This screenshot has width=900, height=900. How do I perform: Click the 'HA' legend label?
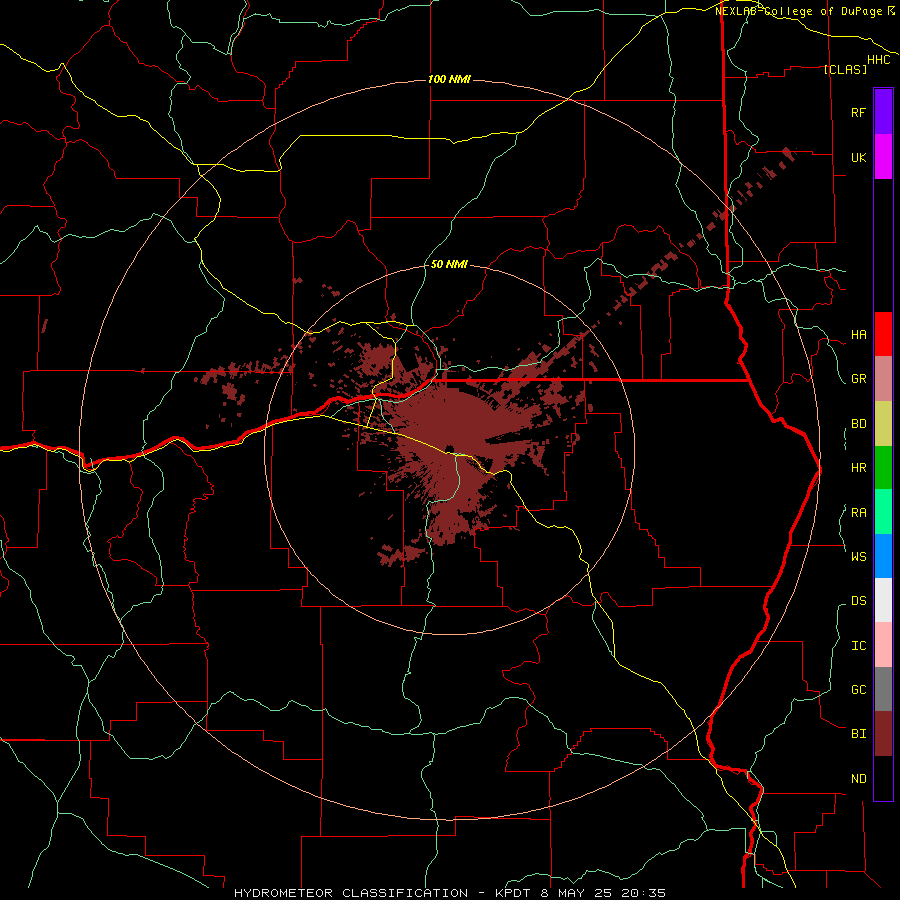coord(858,335)
